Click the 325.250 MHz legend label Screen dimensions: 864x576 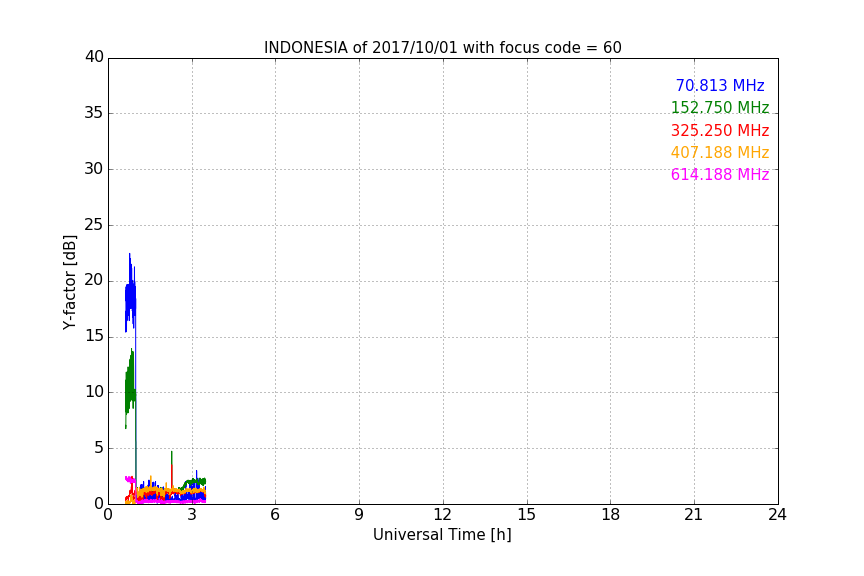720,131
